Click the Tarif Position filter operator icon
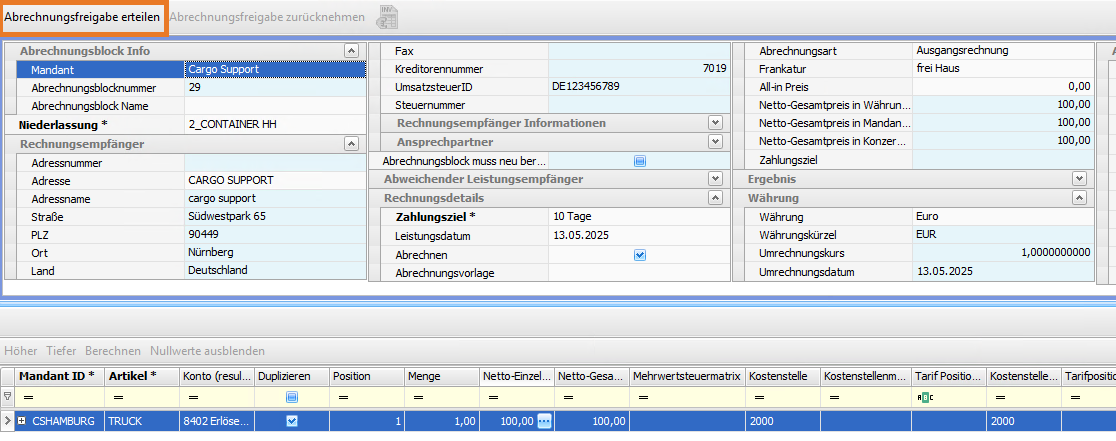Screen dimensions: 1116x441 [926, 397]
